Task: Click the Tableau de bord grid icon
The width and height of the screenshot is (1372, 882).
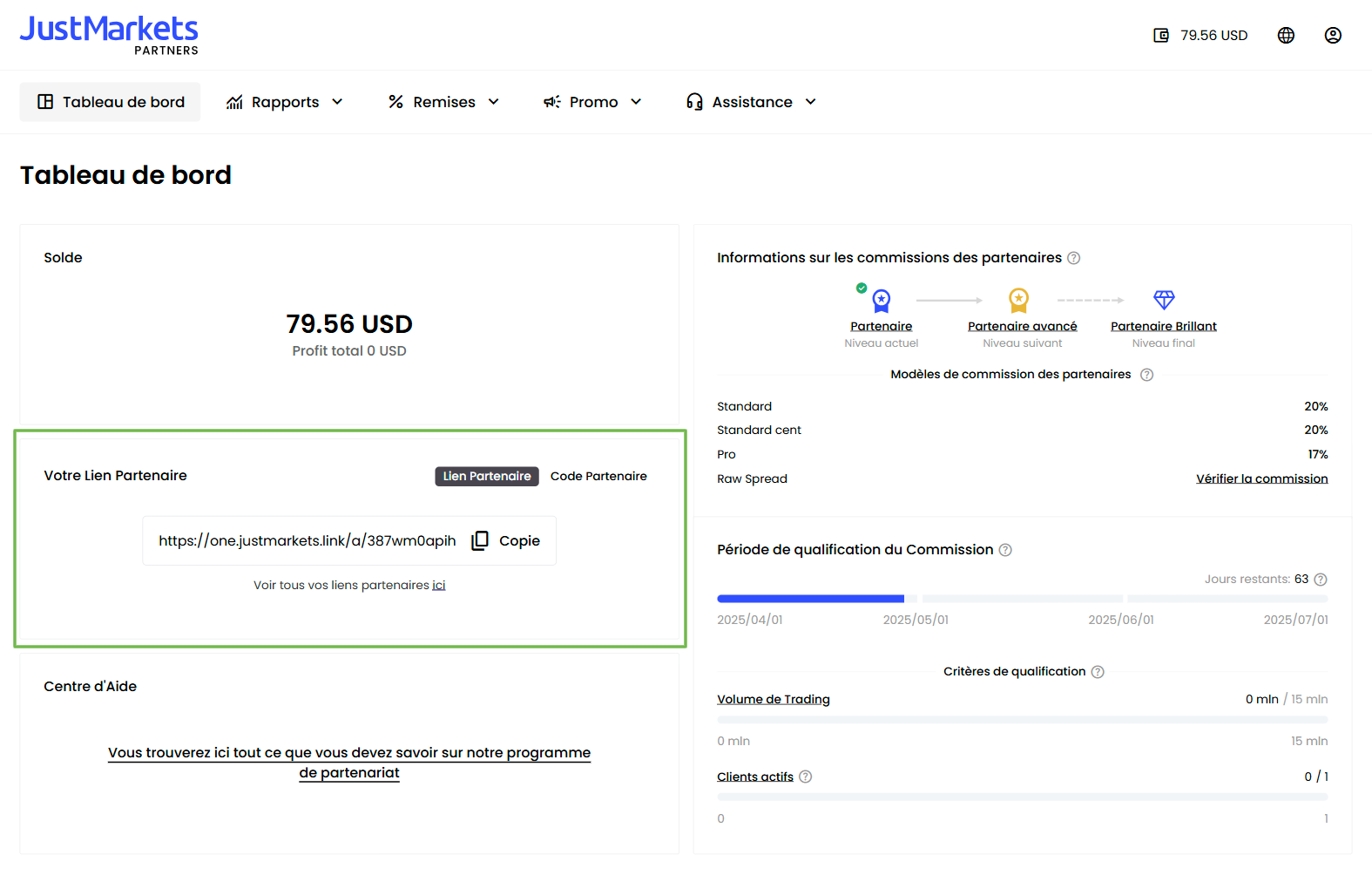Action: tap(45, 102)
